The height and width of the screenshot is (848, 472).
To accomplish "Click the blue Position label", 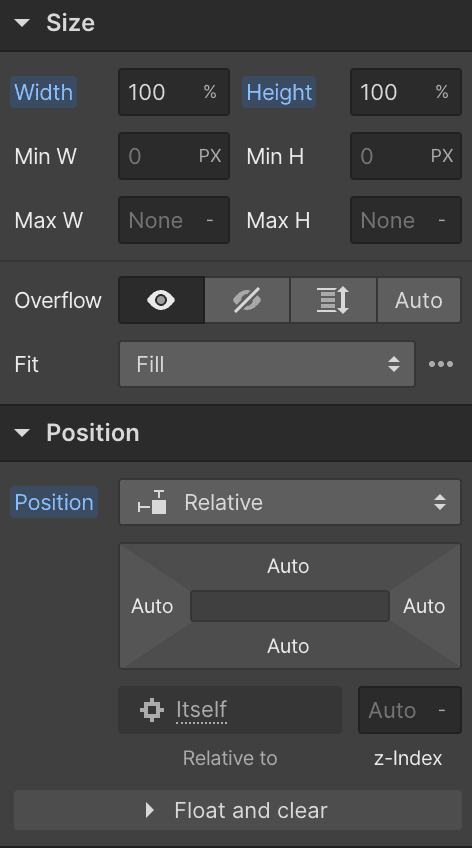I will pos(54,502).
